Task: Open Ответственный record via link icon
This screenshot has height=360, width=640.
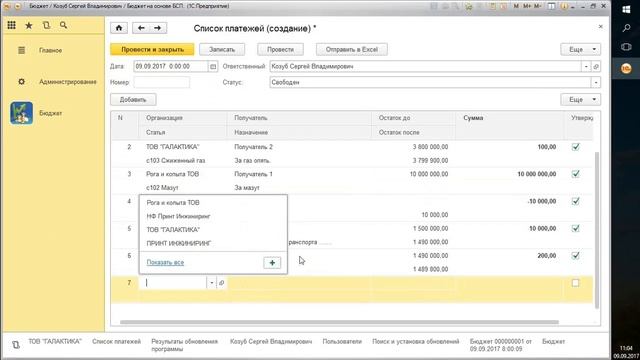Action: click(596, 66)
